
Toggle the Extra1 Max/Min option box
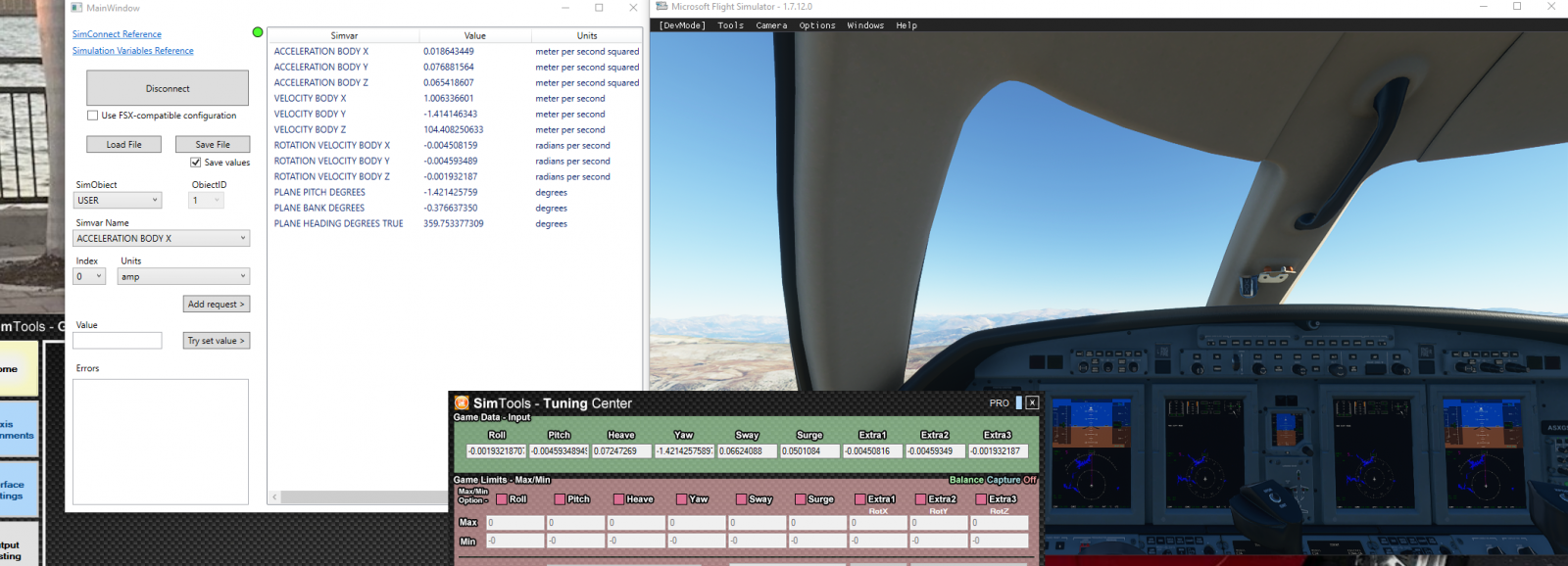click(860, 499)
